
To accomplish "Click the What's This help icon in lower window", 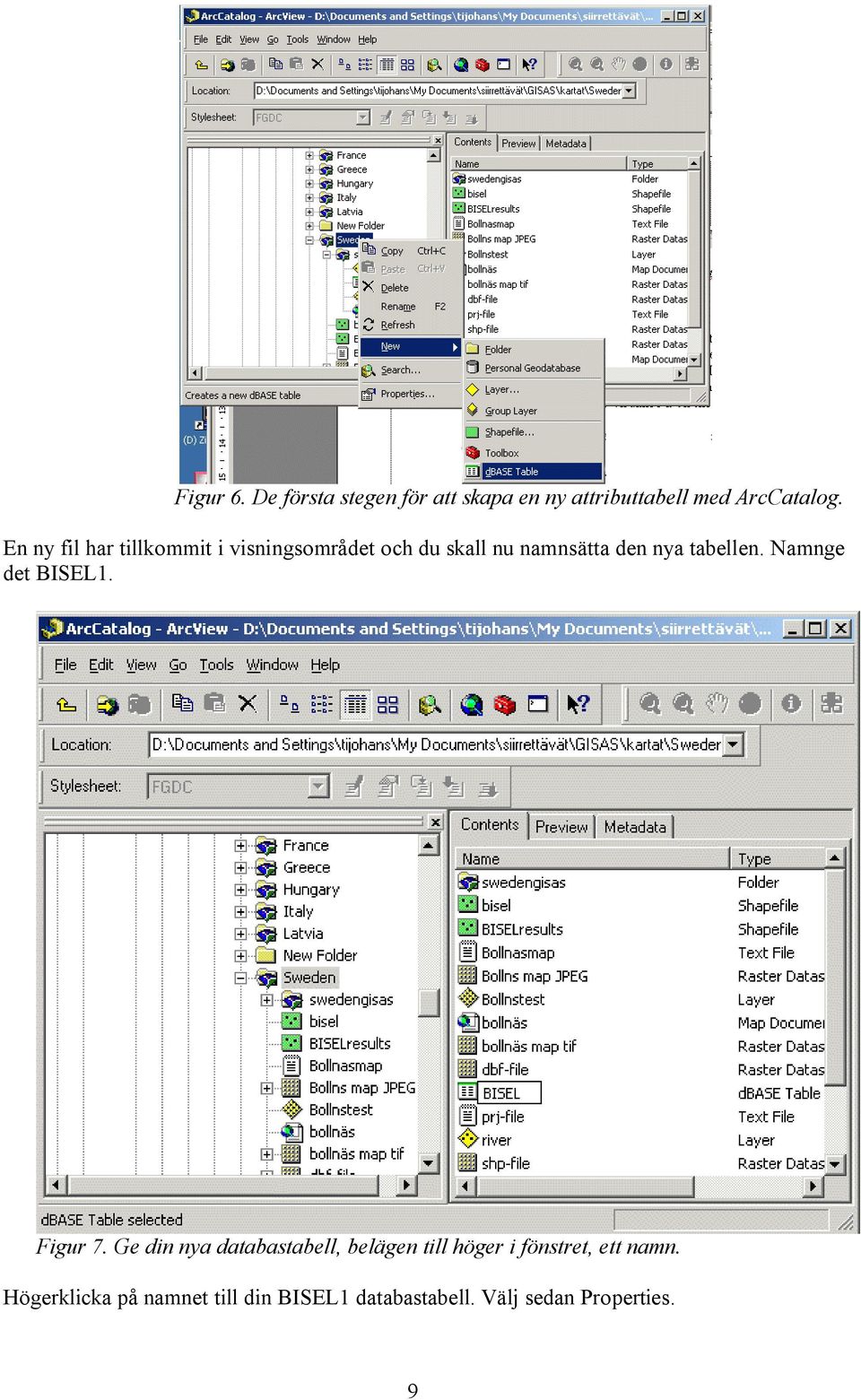I will coord(578,704).
